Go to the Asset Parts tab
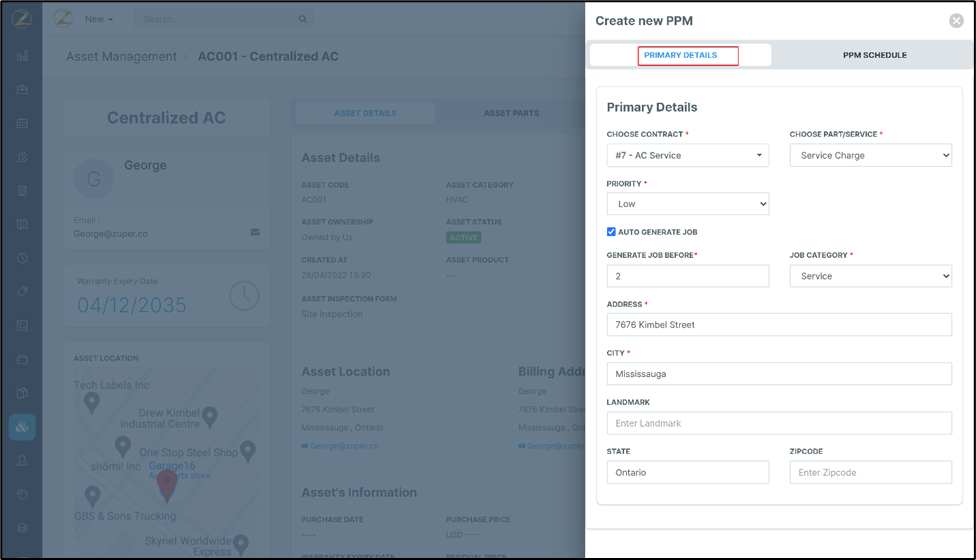976x560 pixels. click(511, 113)
